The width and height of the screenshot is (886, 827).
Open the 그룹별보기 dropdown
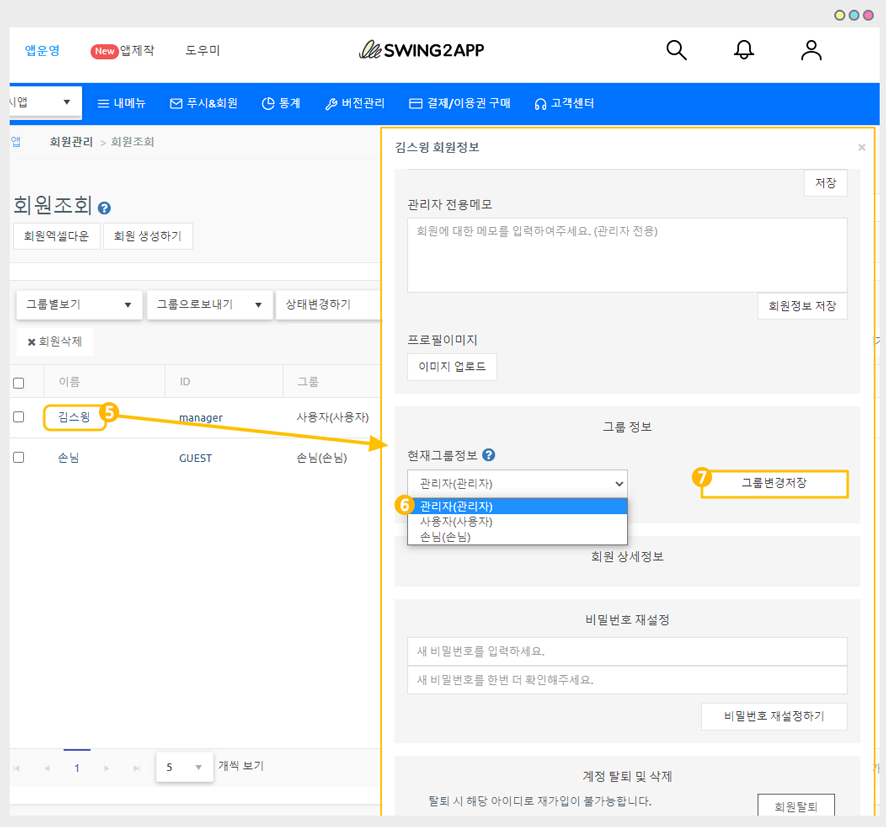79,304
